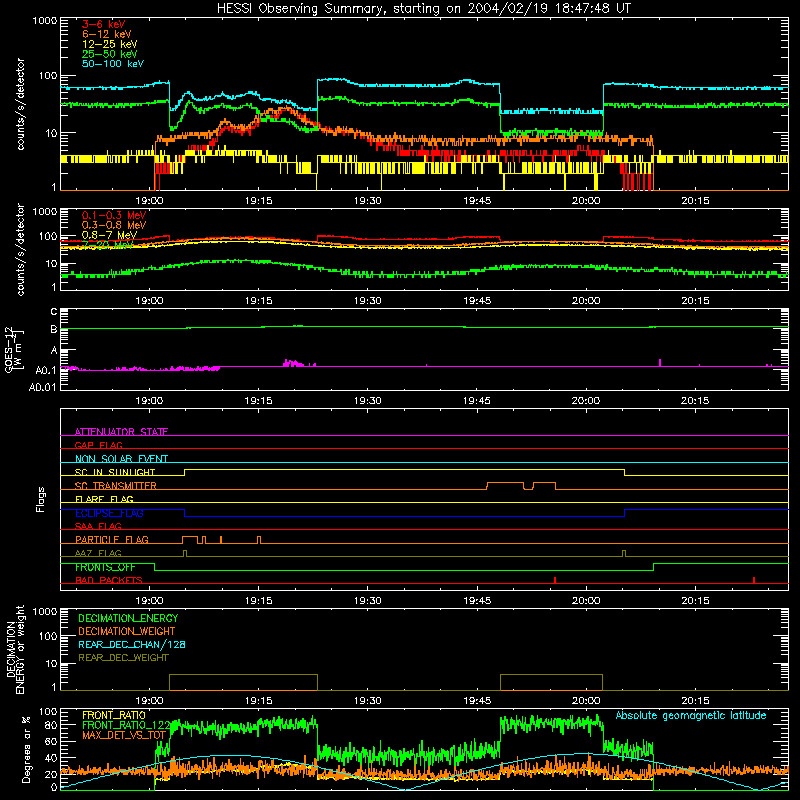Click the magenta GOES spike just after 20:08
The height and width of the screenshot is (800, 800).
pyautogui.click(x=660, y=363)
